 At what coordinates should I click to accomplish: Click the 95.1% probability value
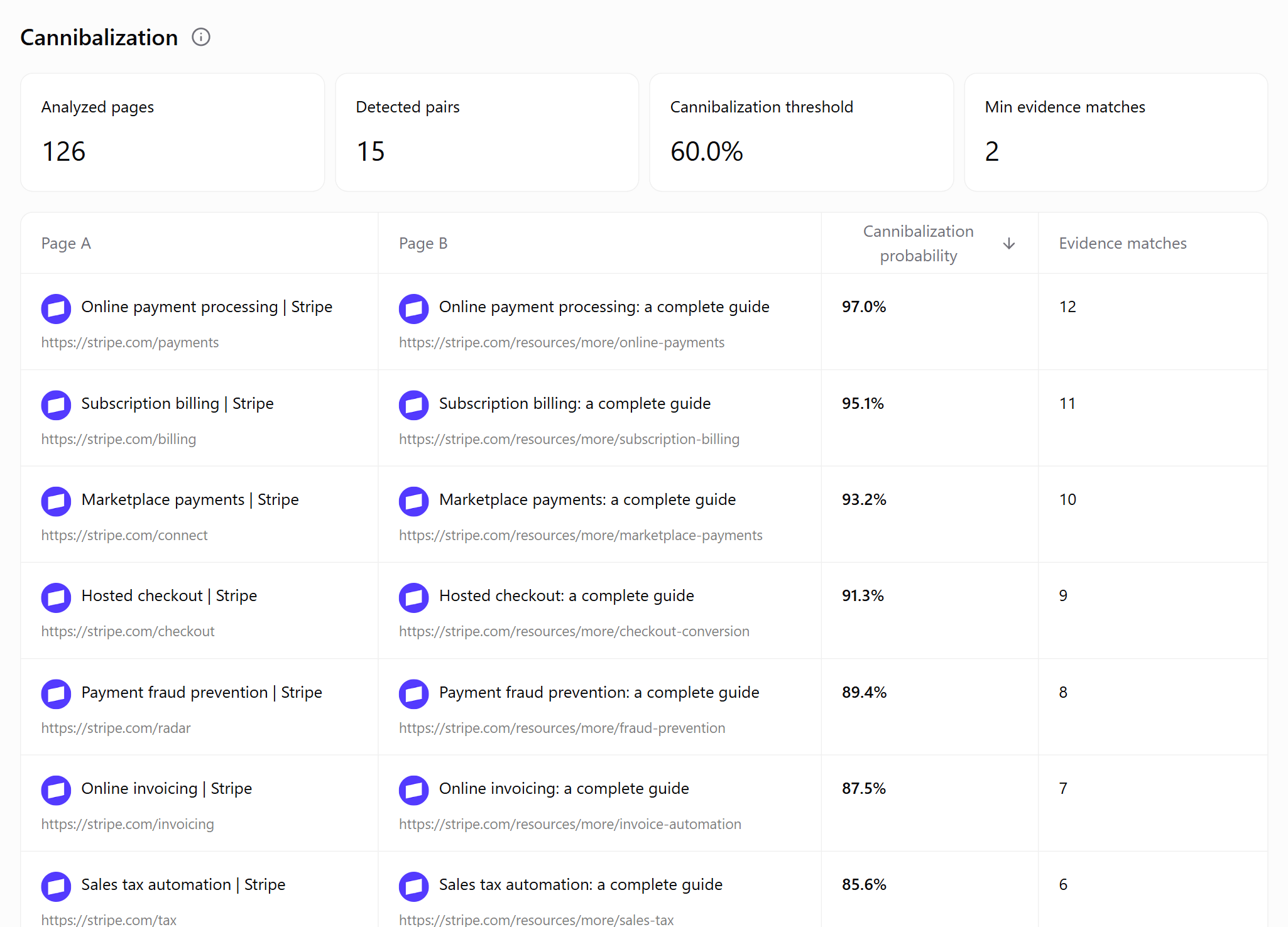coord(863,403)
